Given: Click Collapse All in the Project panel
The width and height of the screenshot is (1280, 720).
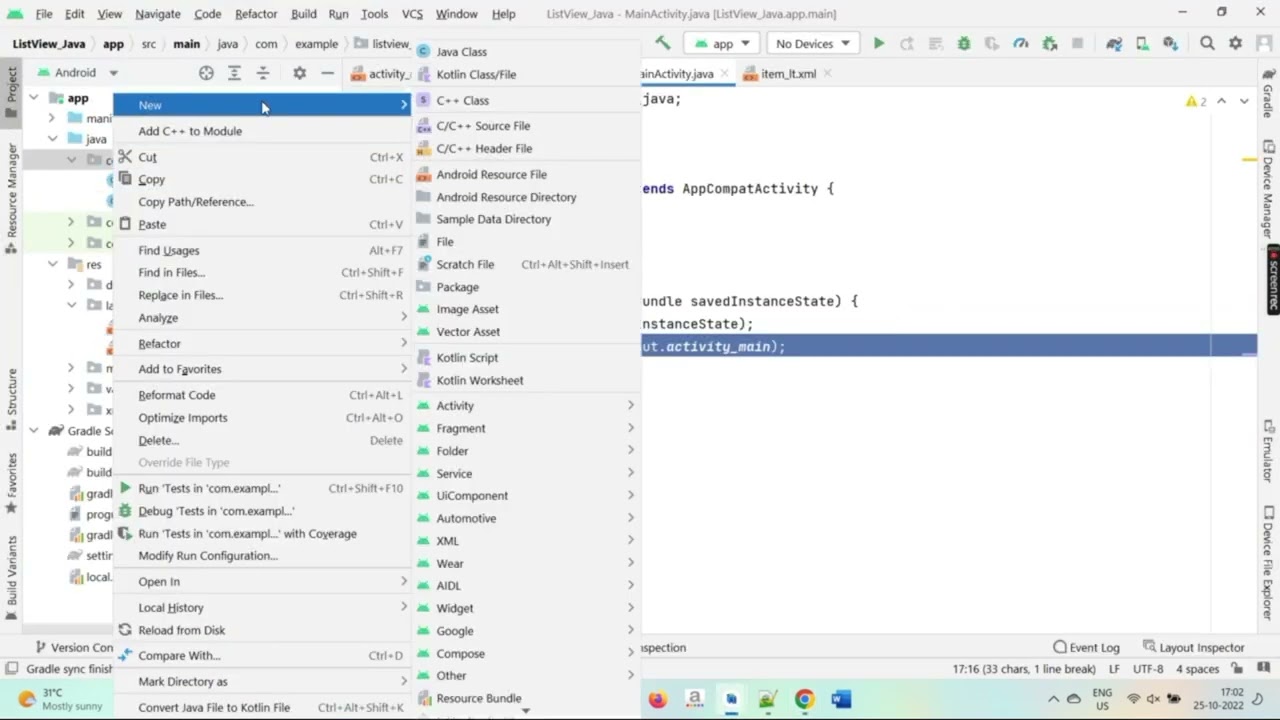Looking at the screenshot, I should tap(263, 73).
